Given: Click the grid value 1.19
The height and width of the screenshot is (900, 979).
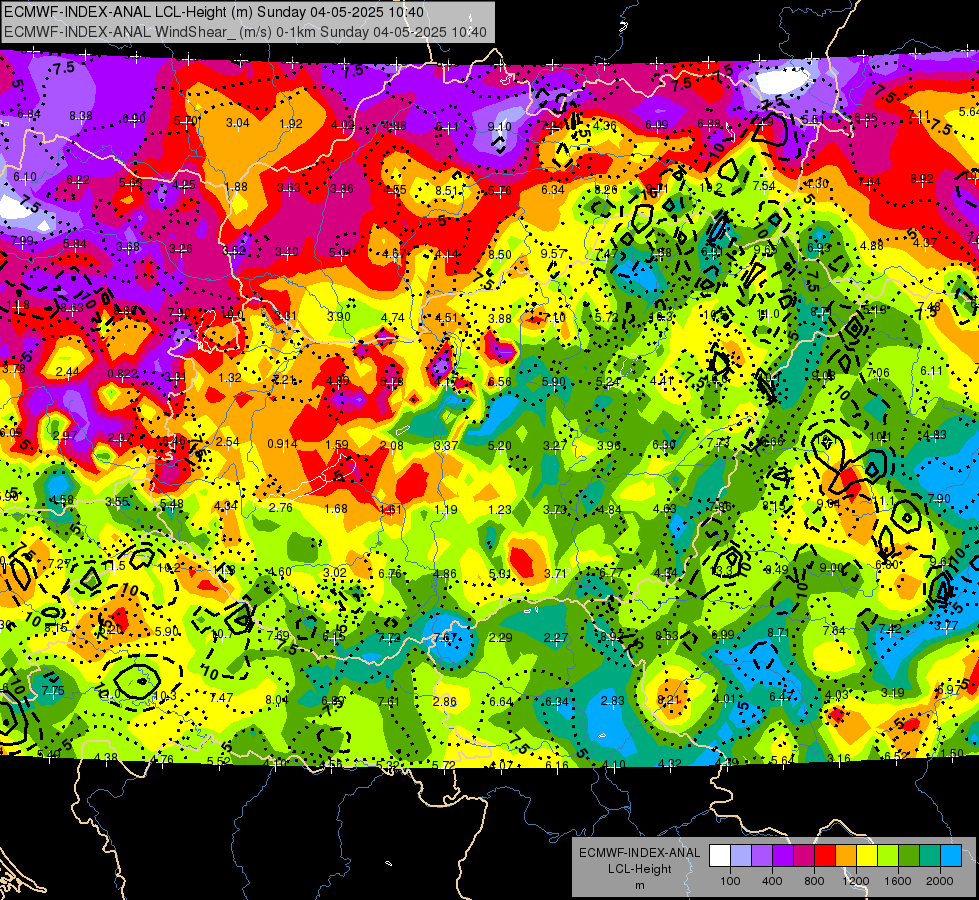Looking at the screenshot, I should [446, 510].
